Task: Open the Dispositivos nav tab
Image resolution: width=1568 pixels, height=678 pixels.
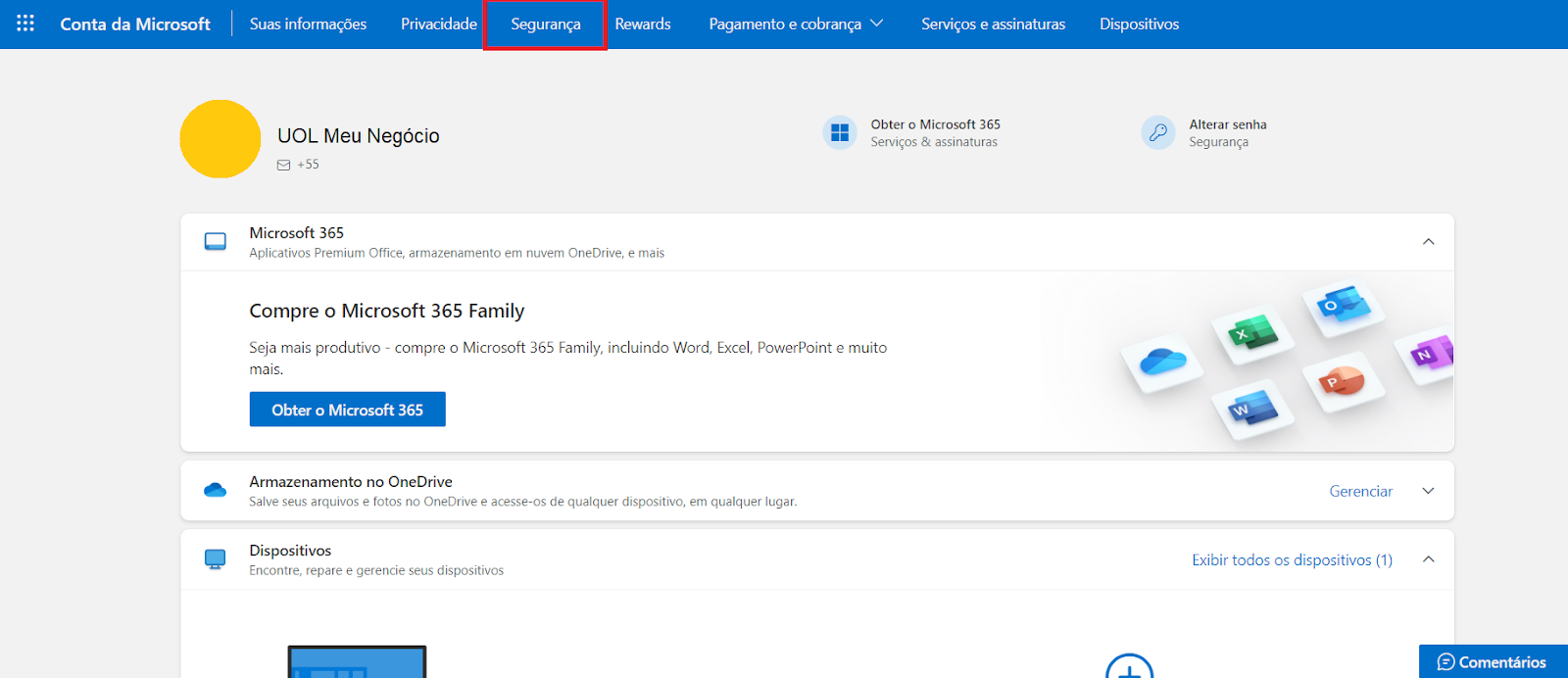Action: pyautogui.click(x=1139, y=24)
